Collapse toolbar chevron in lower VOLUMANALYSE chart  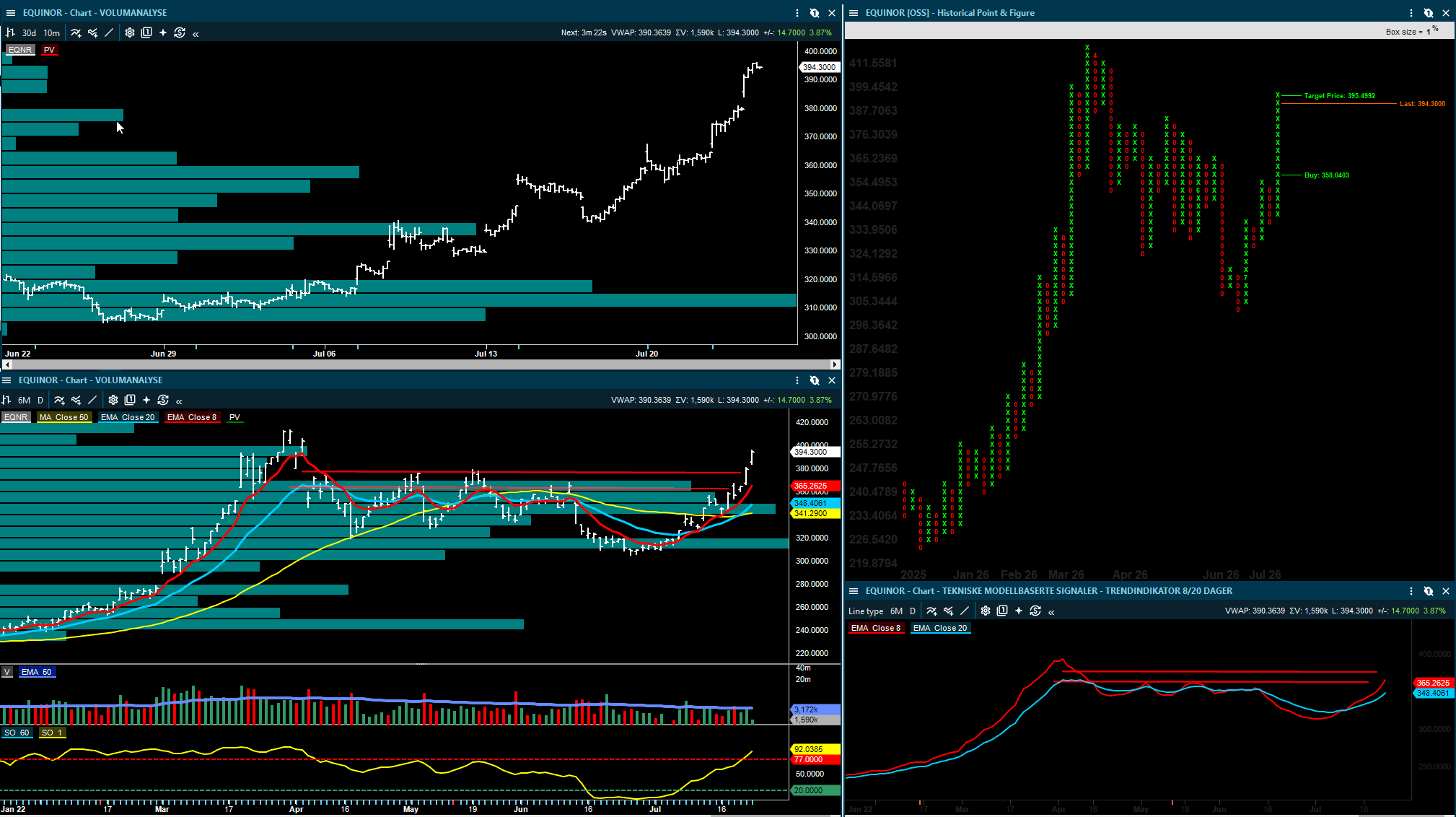pos(179,401)
